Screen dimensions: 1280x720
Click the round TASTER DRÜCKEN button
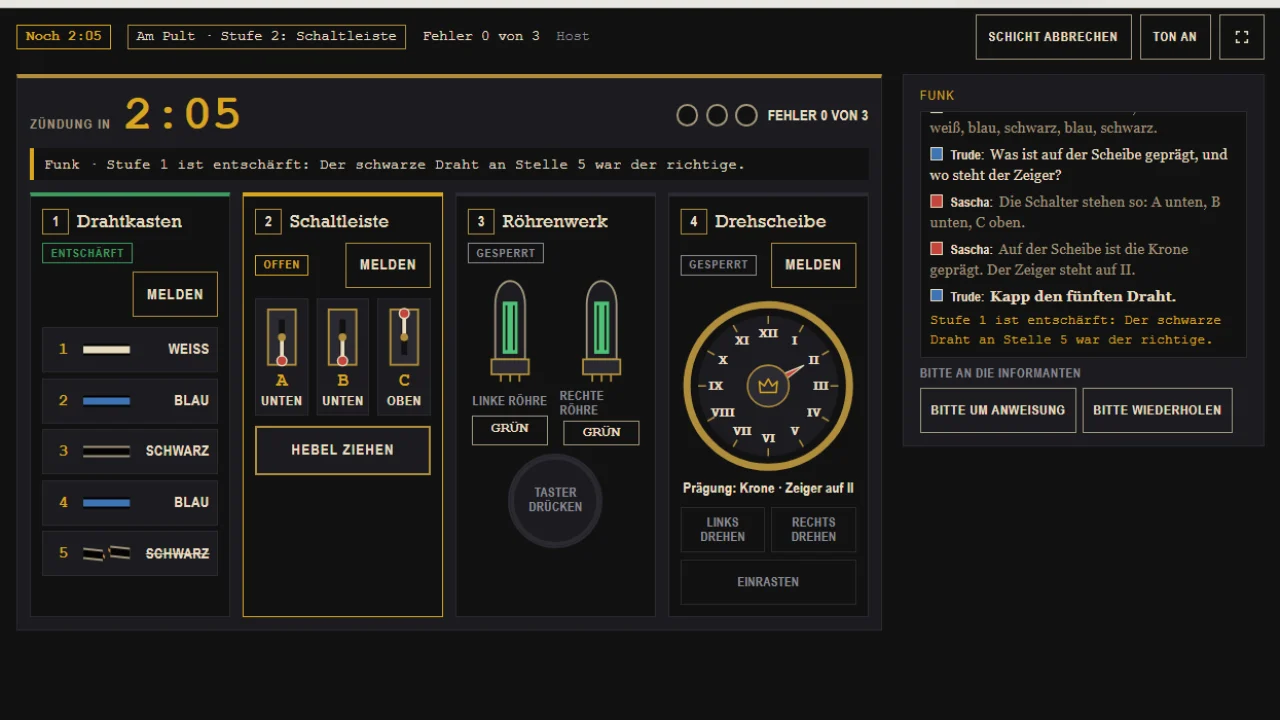pyautogui.click(x=555, y=500)
